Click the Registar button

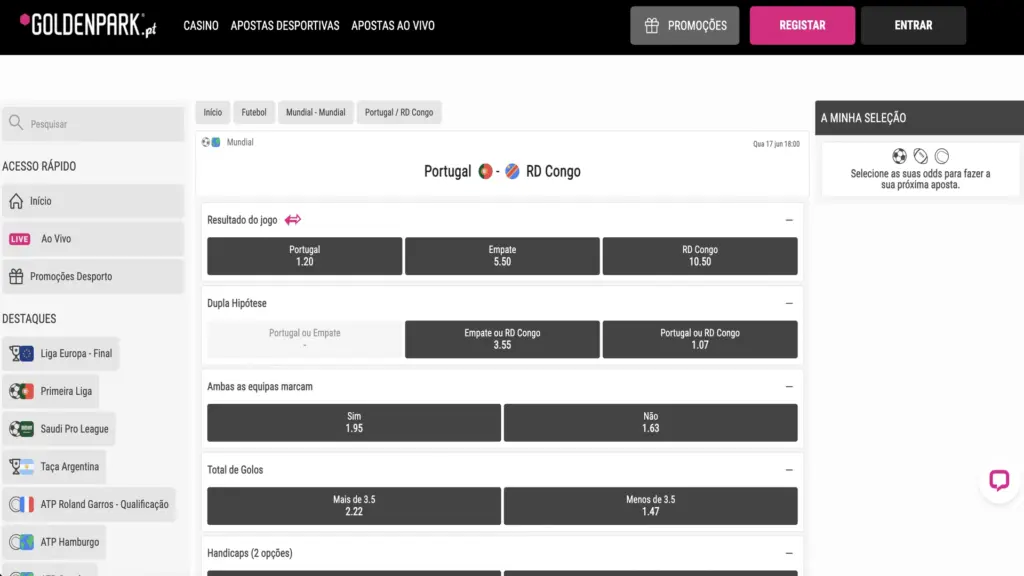tap(802, 25)
